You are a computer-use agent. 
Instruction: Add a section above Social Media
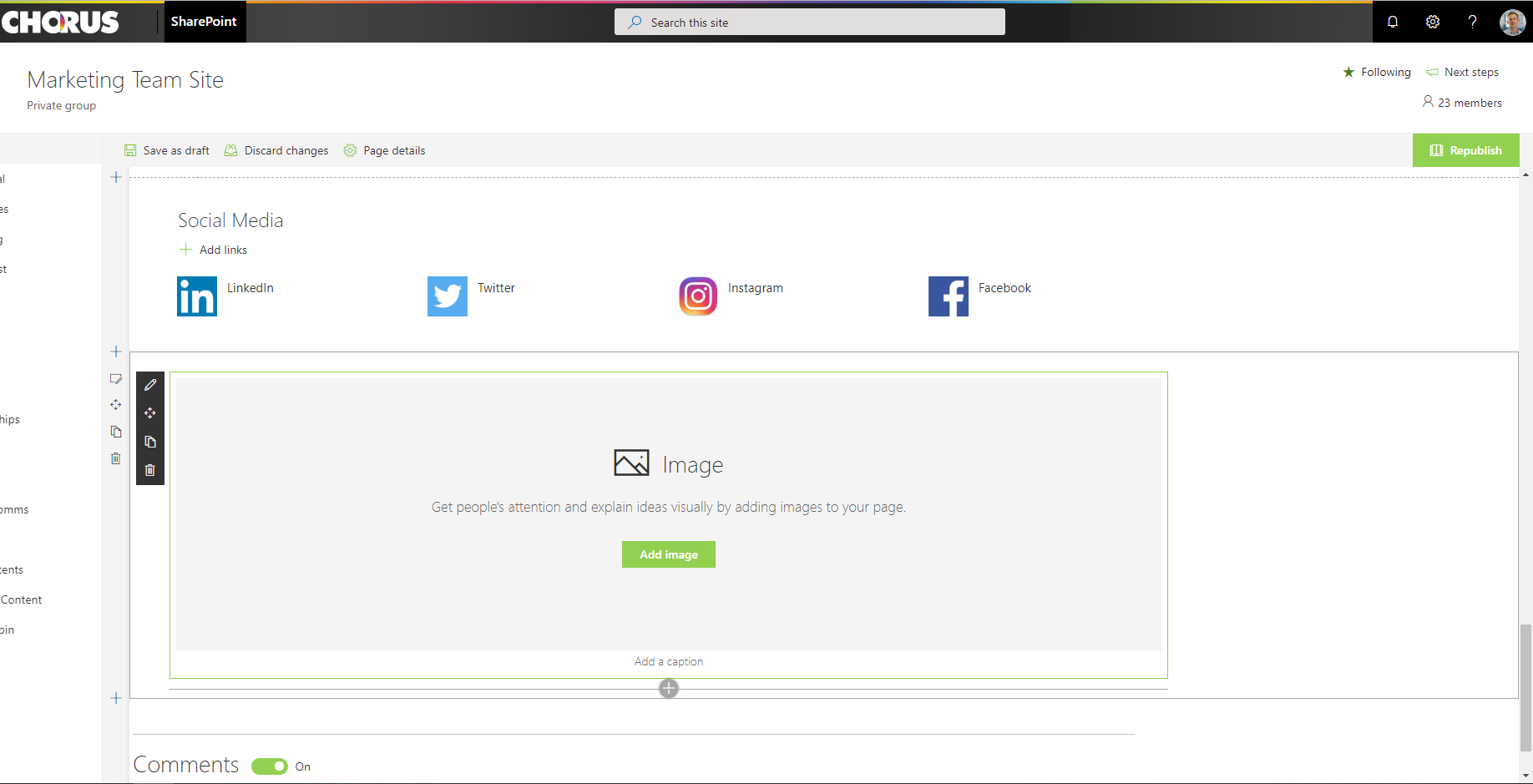click(116, 177)
